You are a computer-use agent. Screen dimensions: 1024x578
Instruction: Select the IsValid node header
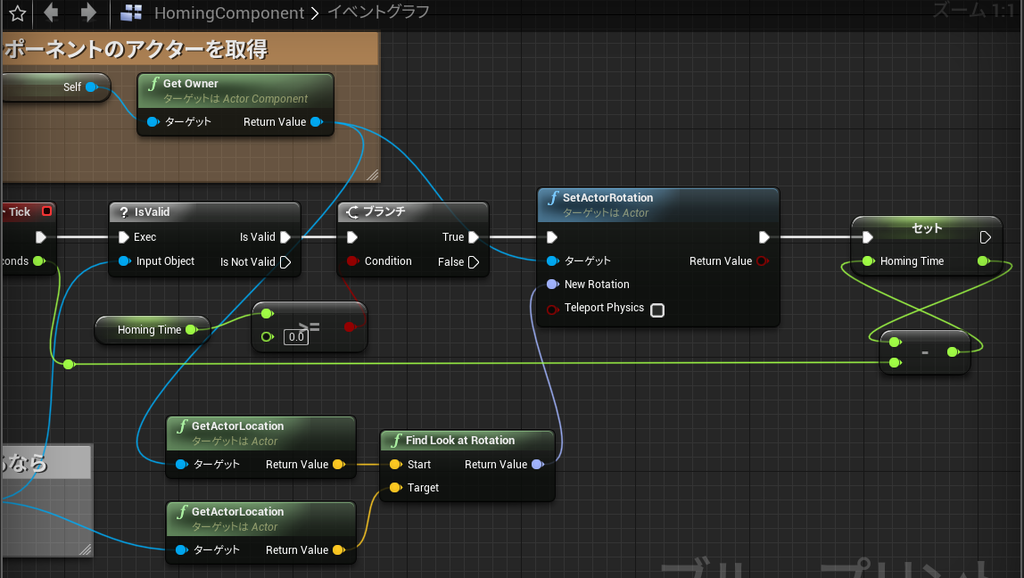204,212
